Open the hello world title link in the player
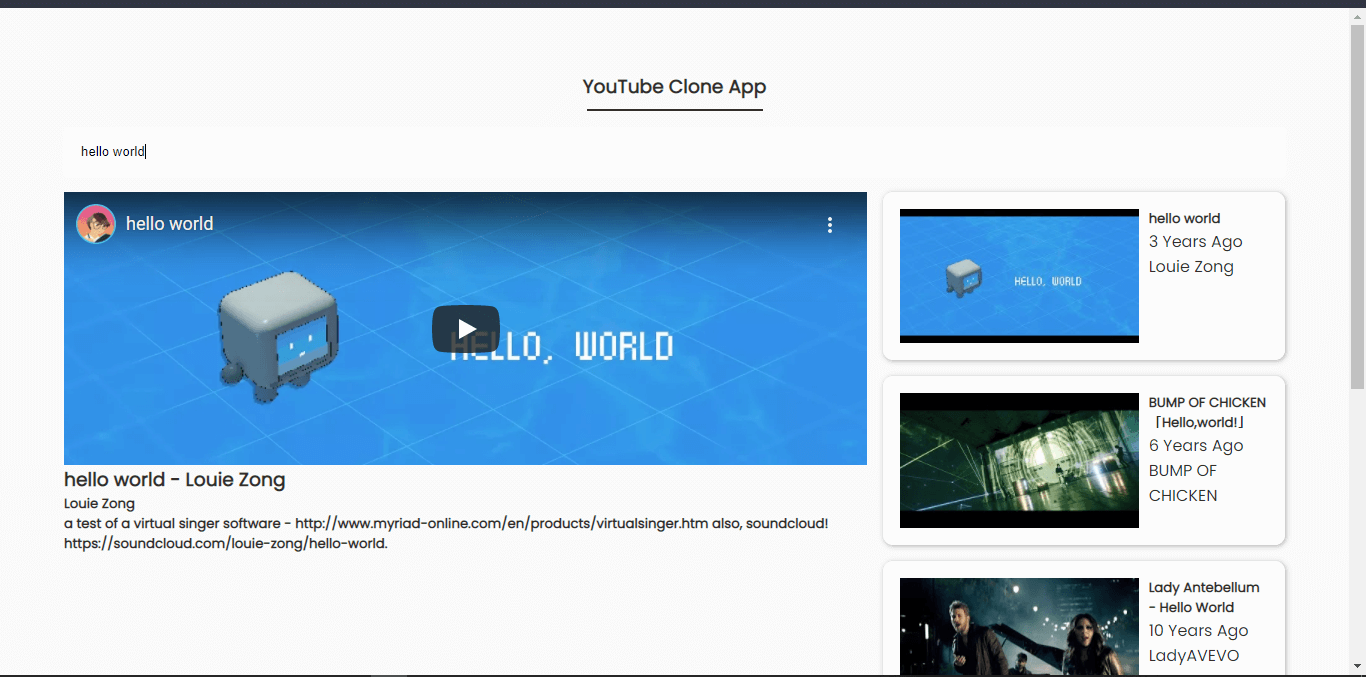This screenshot has height=677, width=1366. coord(170,224)
